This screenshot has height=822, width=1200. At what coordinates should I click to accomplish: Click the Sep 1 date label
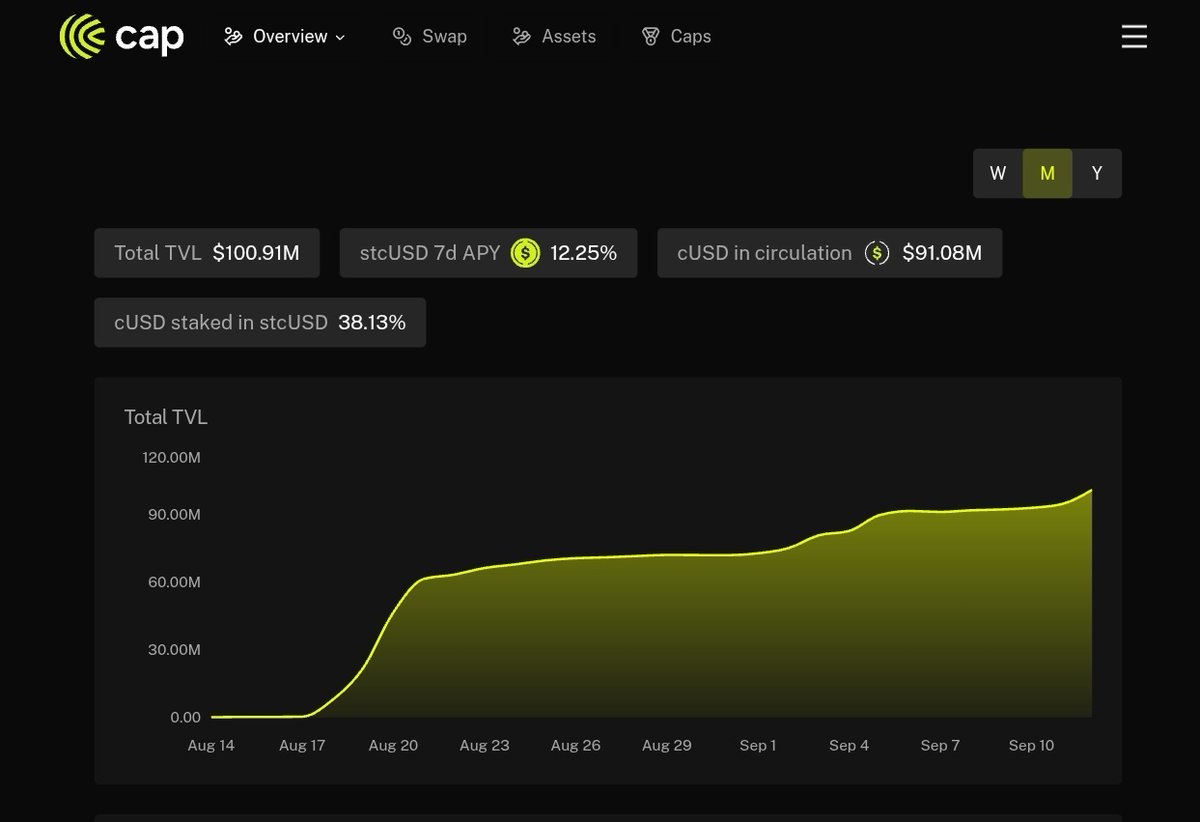click(x=758, y=745)
